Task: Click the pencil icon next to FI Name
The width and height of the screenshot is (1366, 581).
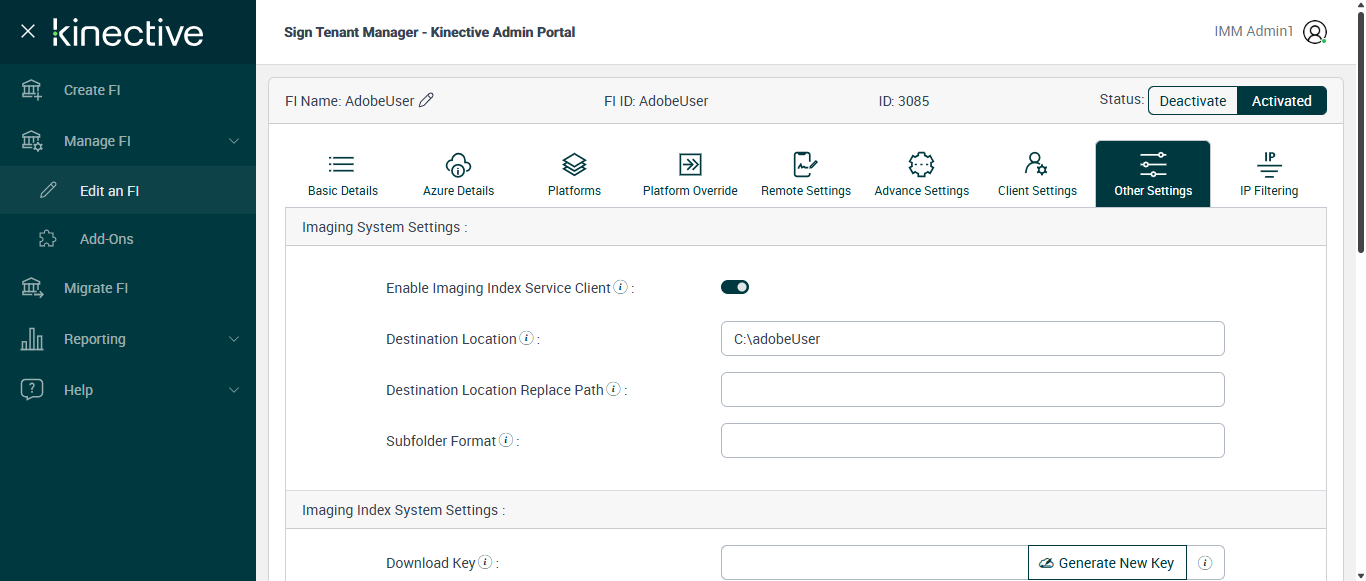Action: [x=427, y=100]
